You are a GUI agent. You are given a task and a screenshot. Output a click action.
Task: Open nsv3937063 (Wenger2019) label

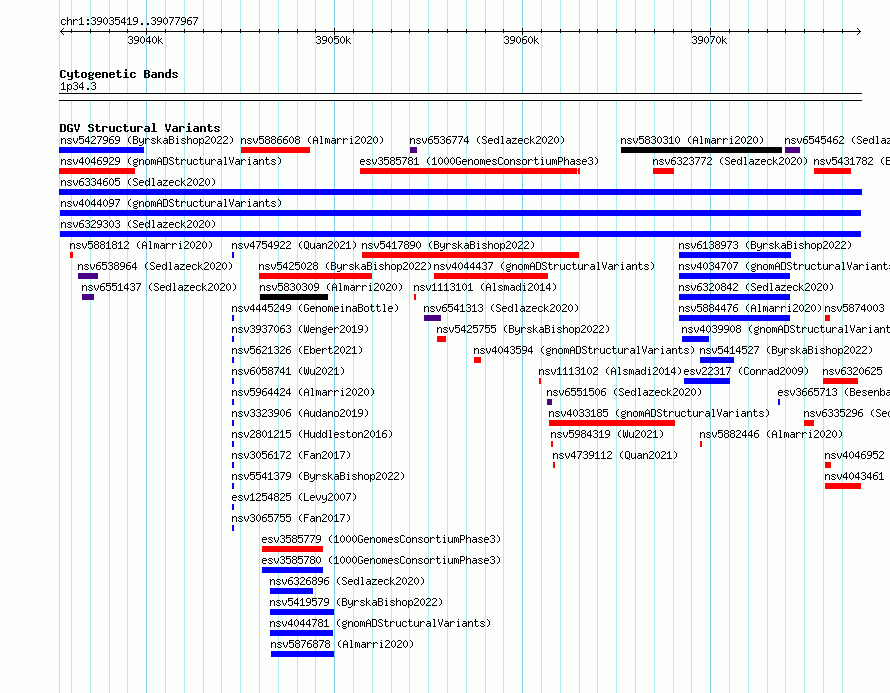300,329
